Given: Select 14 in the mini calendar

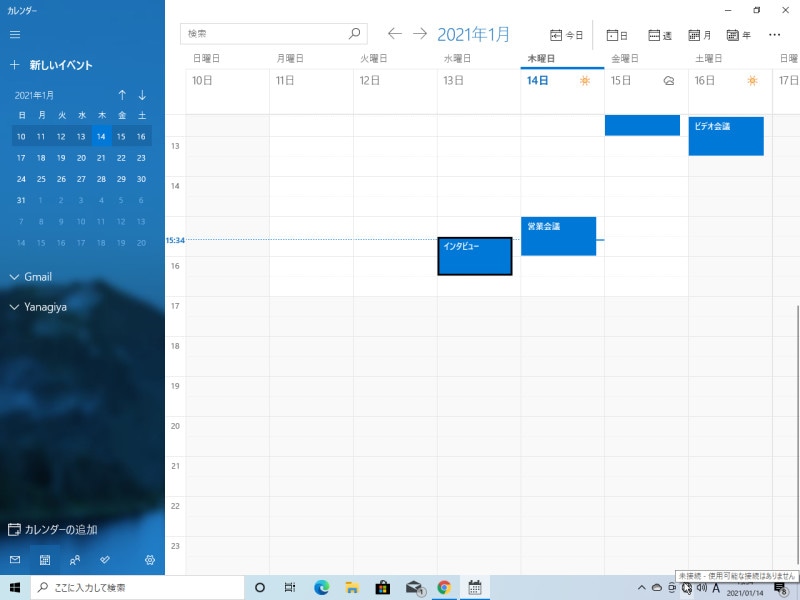Looking at the screenshot, I should click(102, 137).
